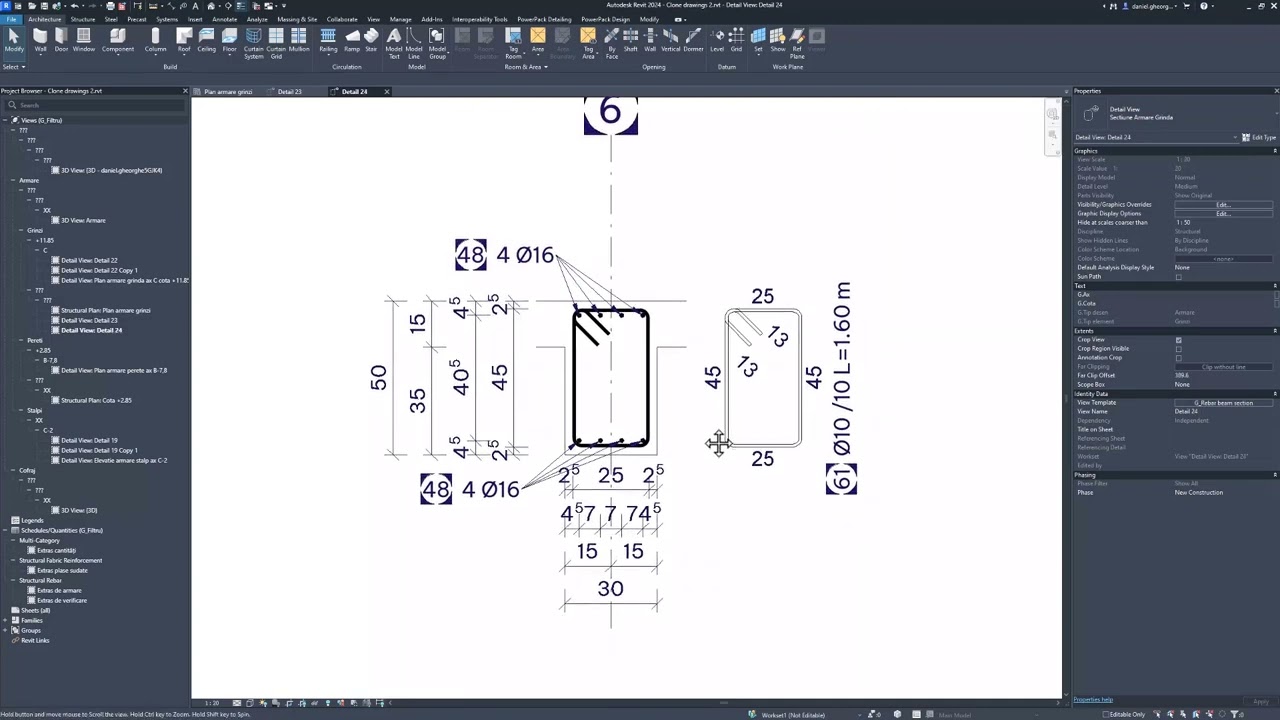Screen dimensions: 1280x720
Task: Check the Annotation Crop box
Action: [x=1178, y=358]
